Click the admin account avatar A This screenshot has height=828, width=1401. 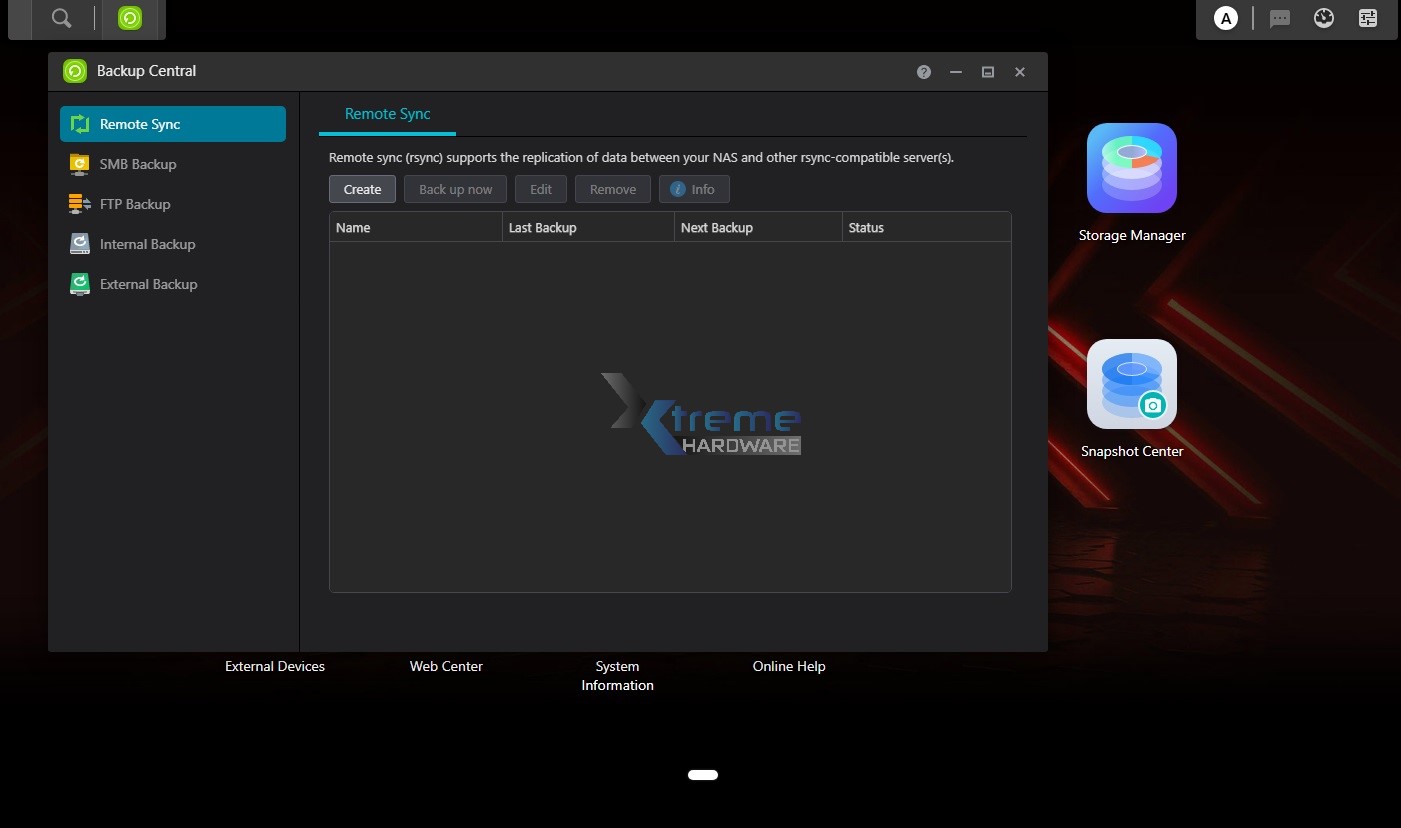(1226, 17)
